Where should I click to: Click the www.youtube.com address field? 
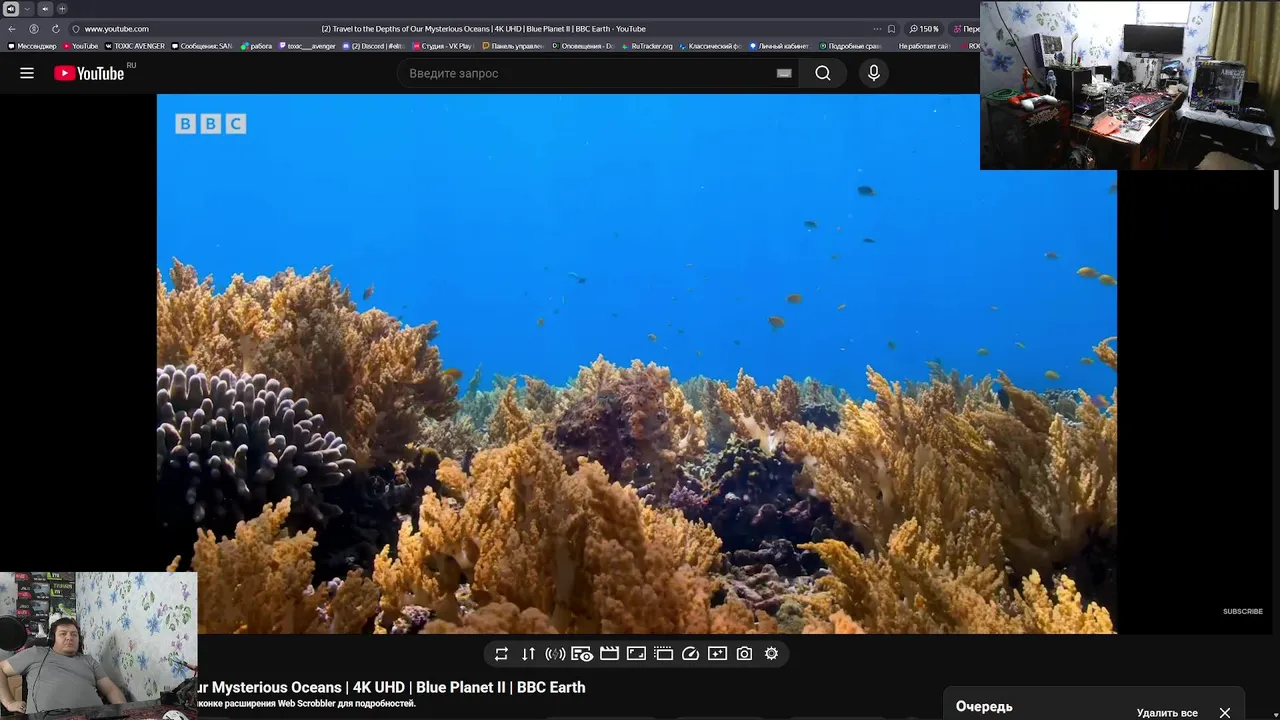(x=116, y=29)
